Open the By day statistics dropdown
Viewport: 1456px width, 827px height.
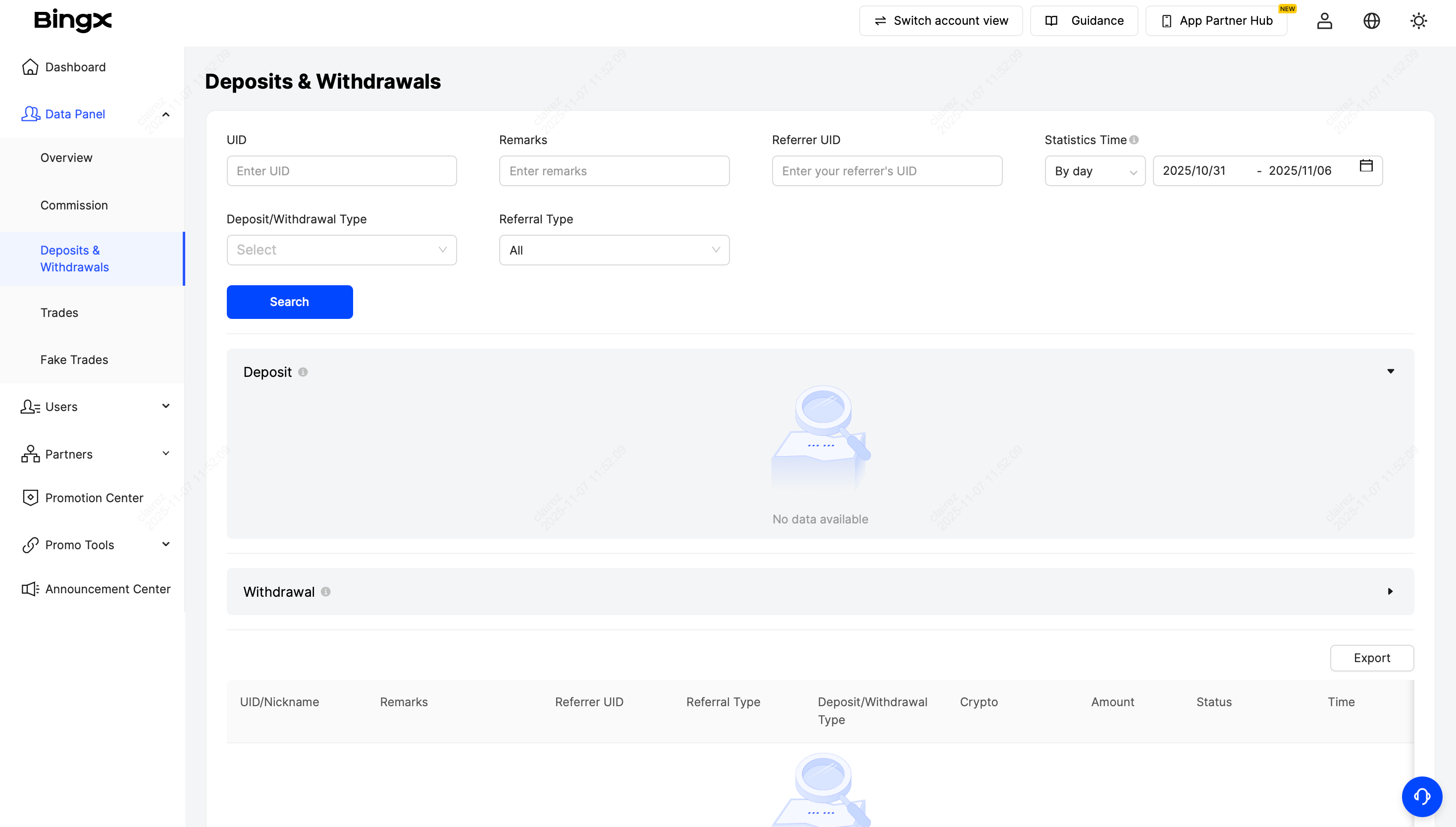1094,171
